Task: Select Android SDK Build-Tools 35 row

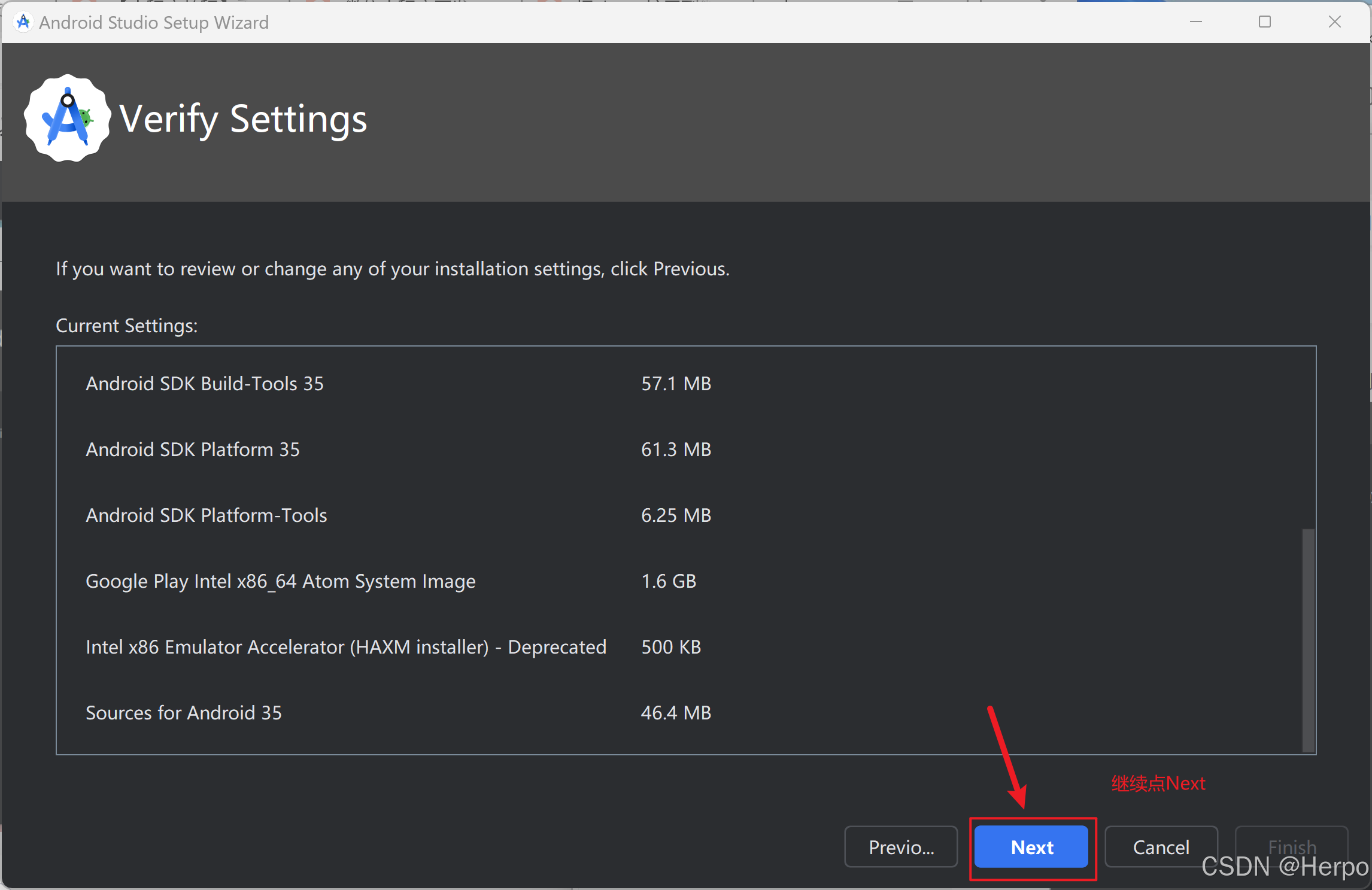Action: pos(205,384)
